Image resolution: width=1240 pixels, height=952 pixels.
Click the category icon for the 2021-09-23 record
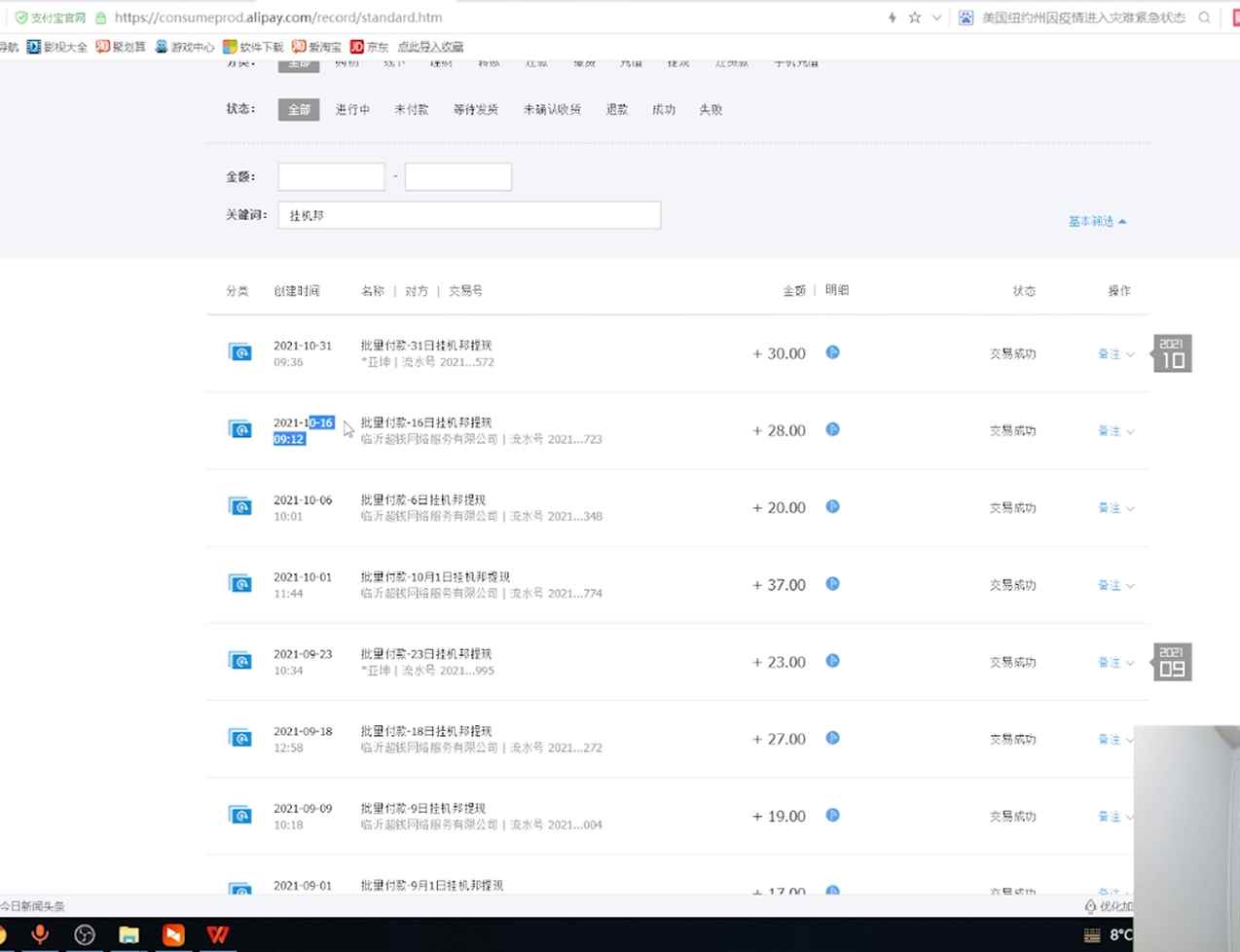coord(239,661)
